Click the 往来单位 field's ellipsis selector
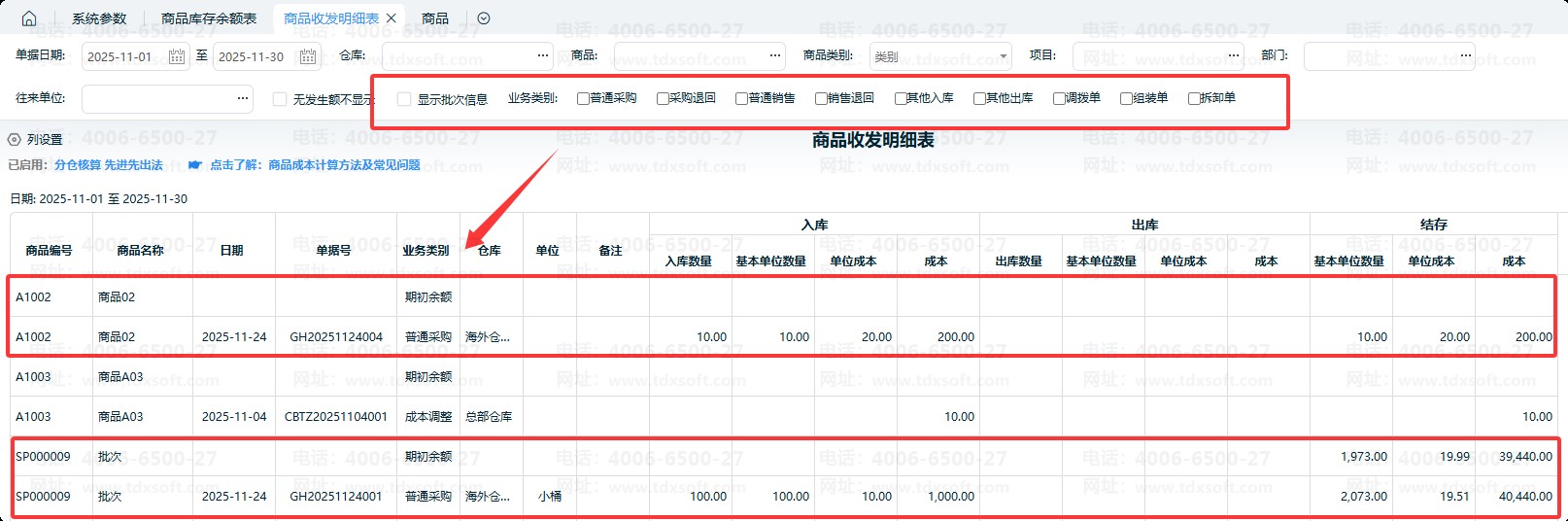This screenshot has height=521, width=1568. (x=242, y=98)
